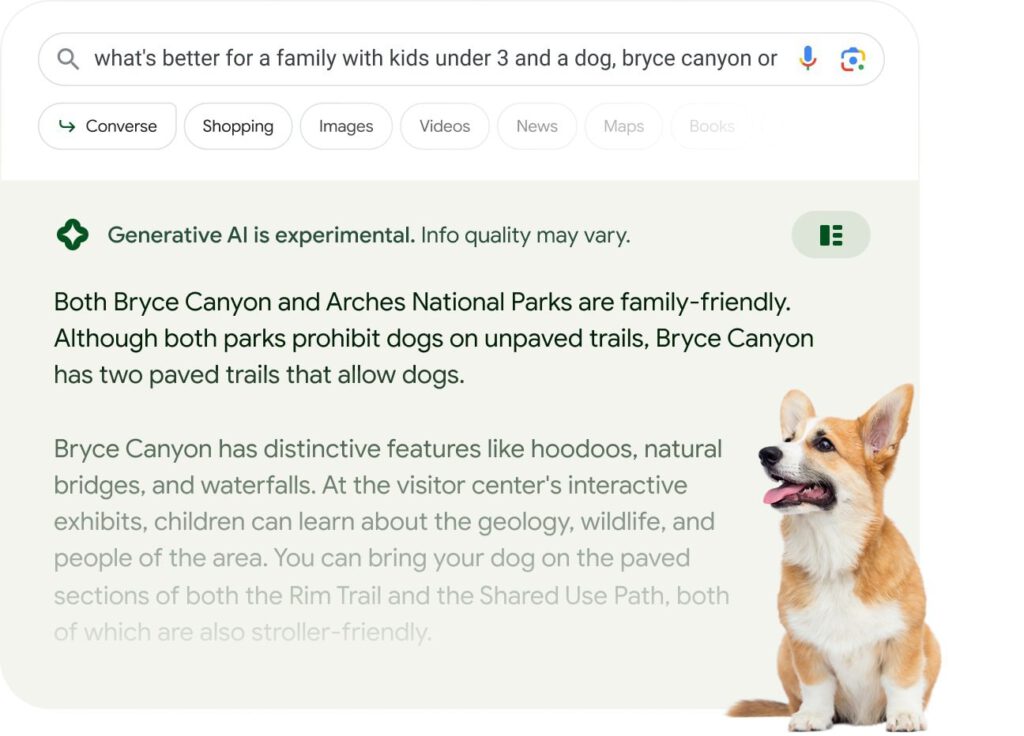Select the Books search filter
1024x736 pixels.
pos(711,126)
